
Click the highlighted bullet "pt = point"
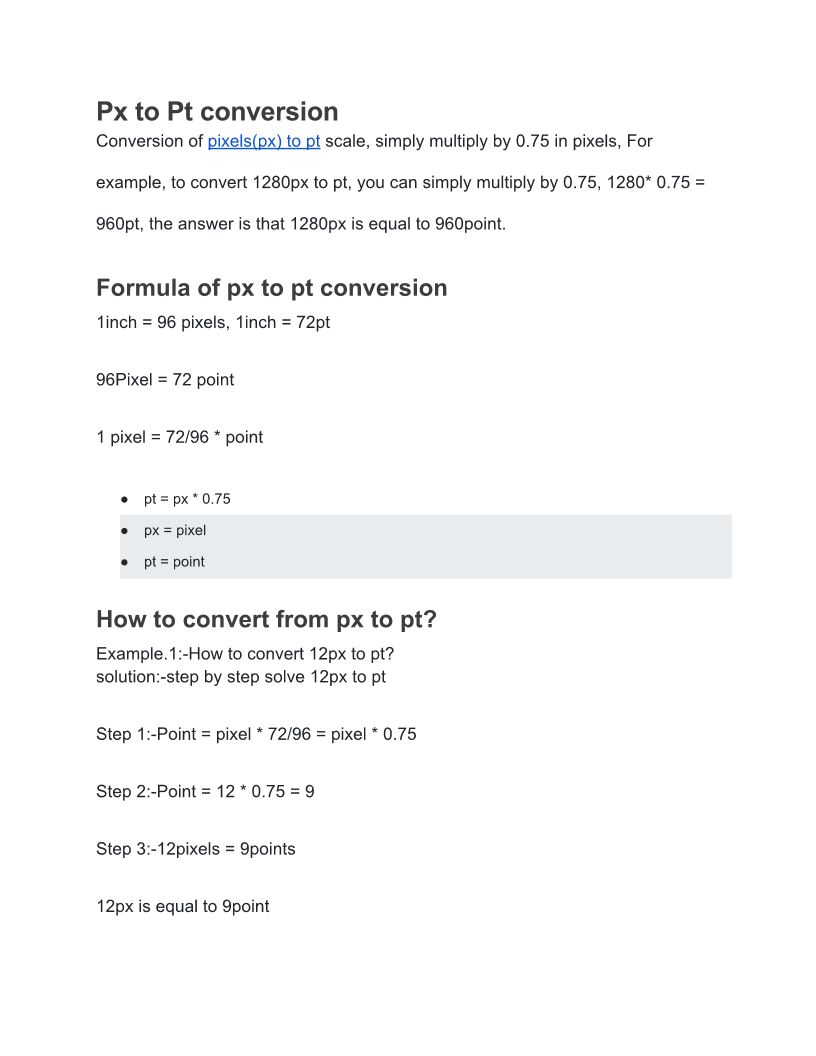click(x=174, y=562)
